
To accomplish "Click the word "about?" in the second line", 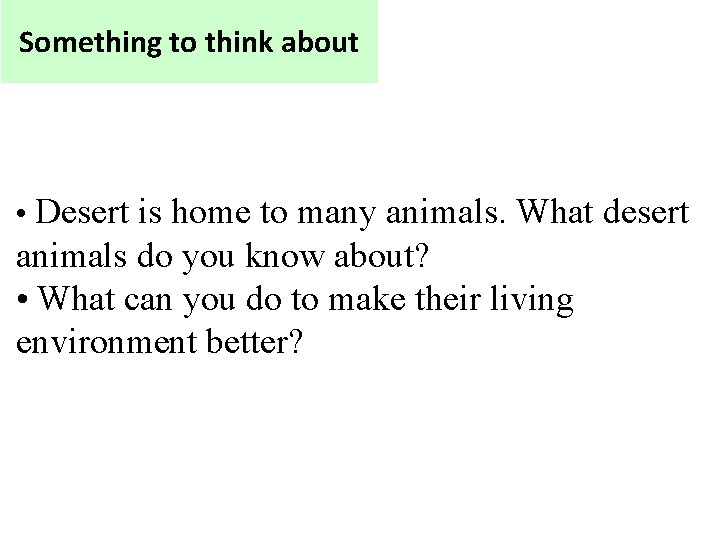I will point(381,255).
